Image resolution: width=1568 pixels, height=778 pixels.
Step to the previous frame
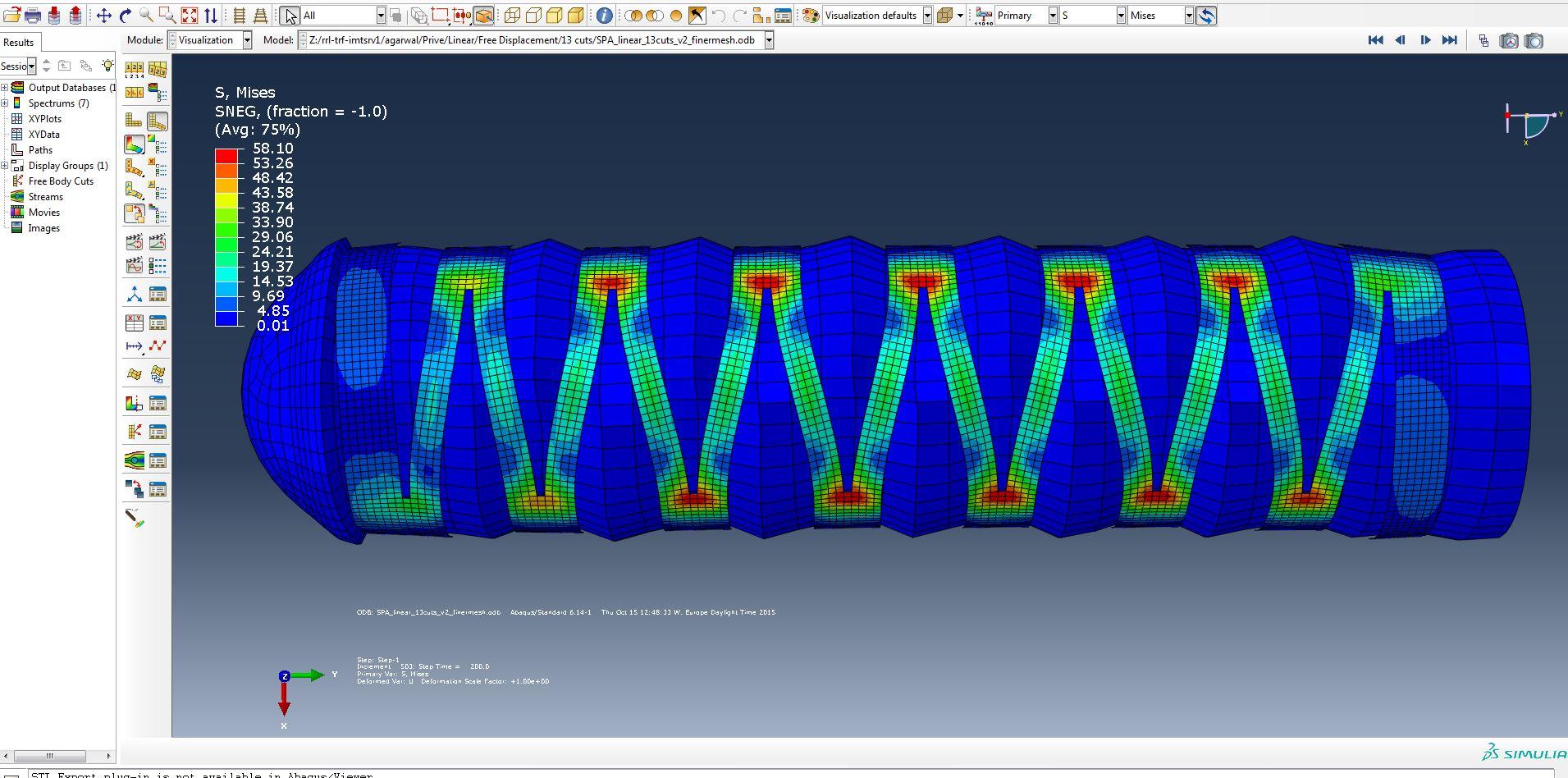[x=1401, y=40]
